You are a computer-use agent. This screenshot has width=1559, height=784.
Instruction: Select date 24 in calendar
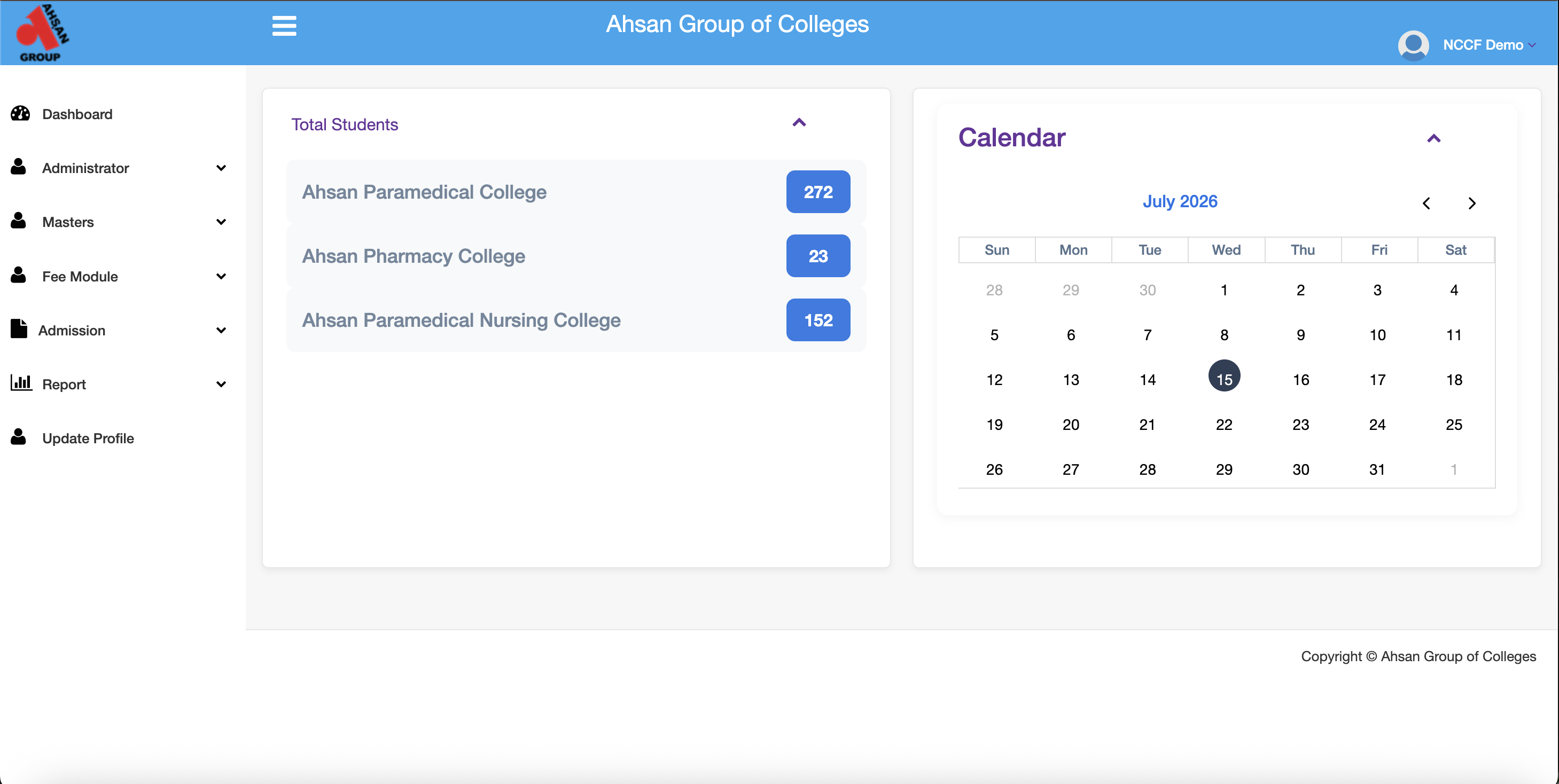pos(1377,425)
